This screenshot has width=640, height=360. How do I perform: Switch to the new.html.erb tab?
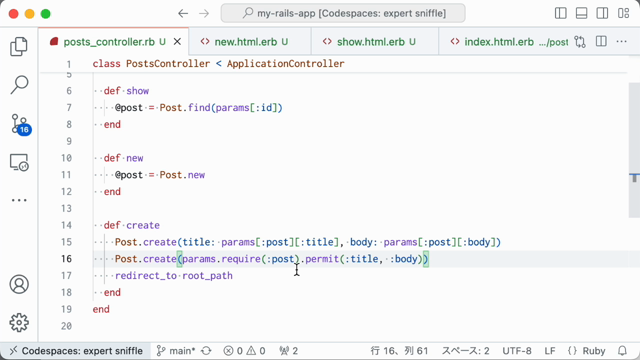pyautogui.click(x=250, y=42)
